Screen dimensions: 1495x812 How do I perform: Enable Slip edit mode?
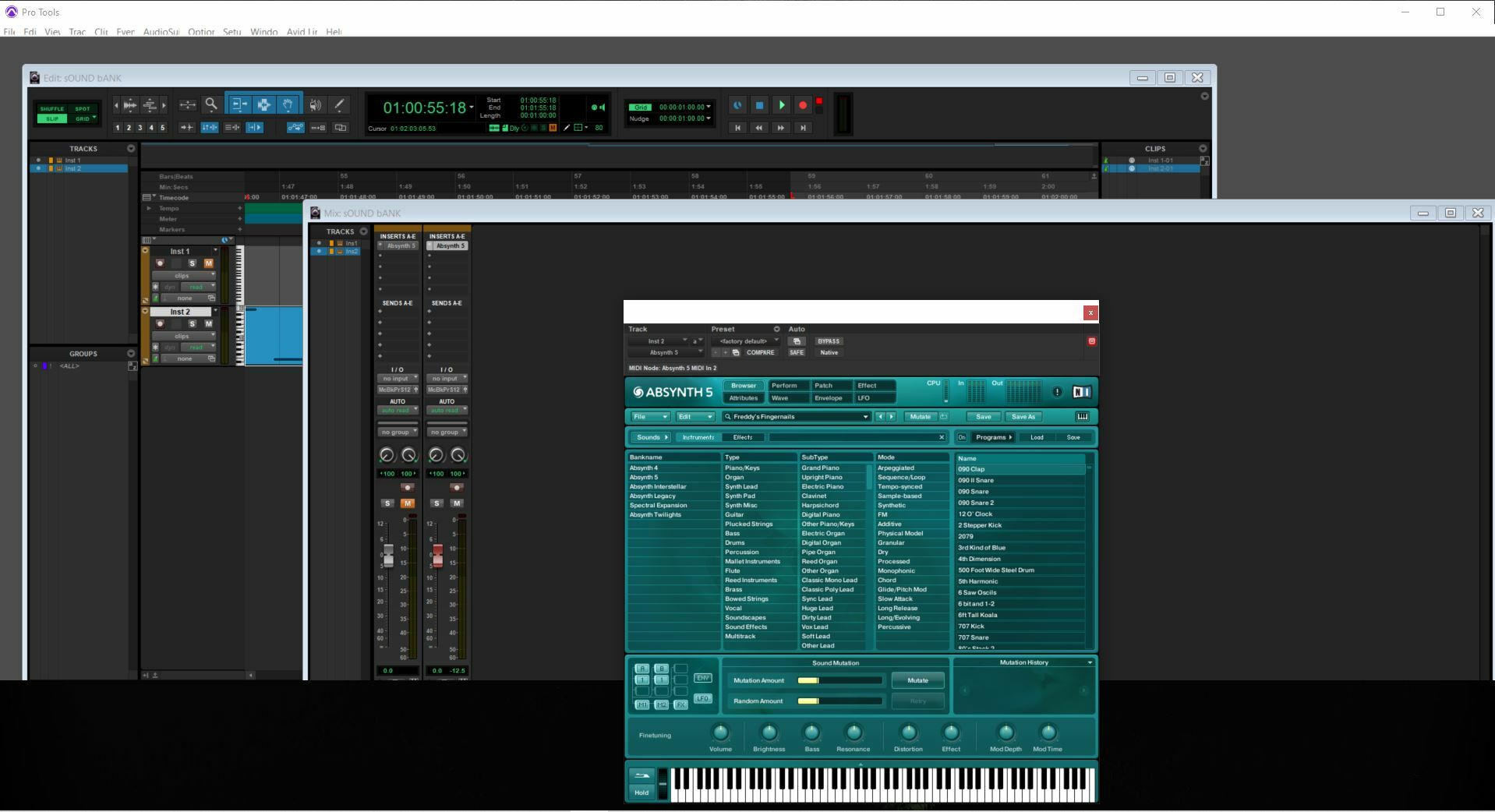click(x=51, y=118)
